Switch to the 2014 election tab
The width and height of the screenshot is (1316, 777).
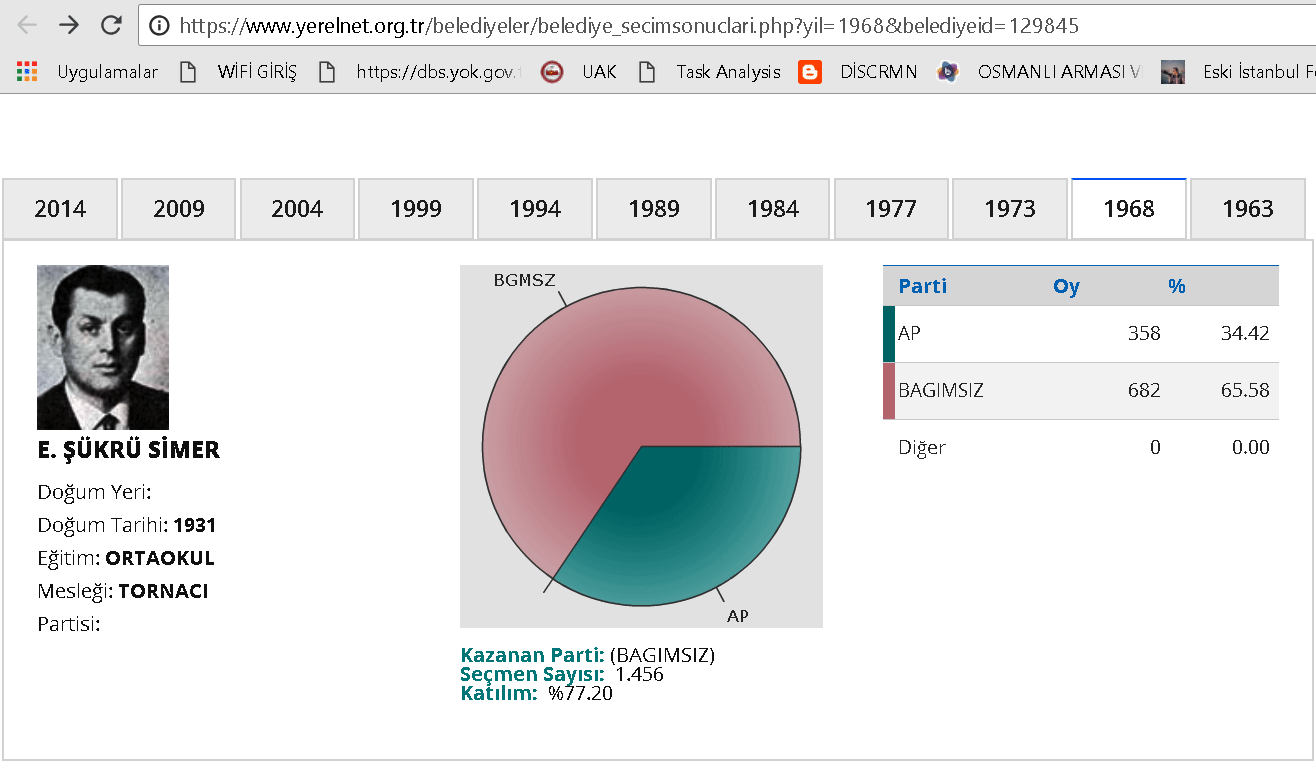coord(60,209)
